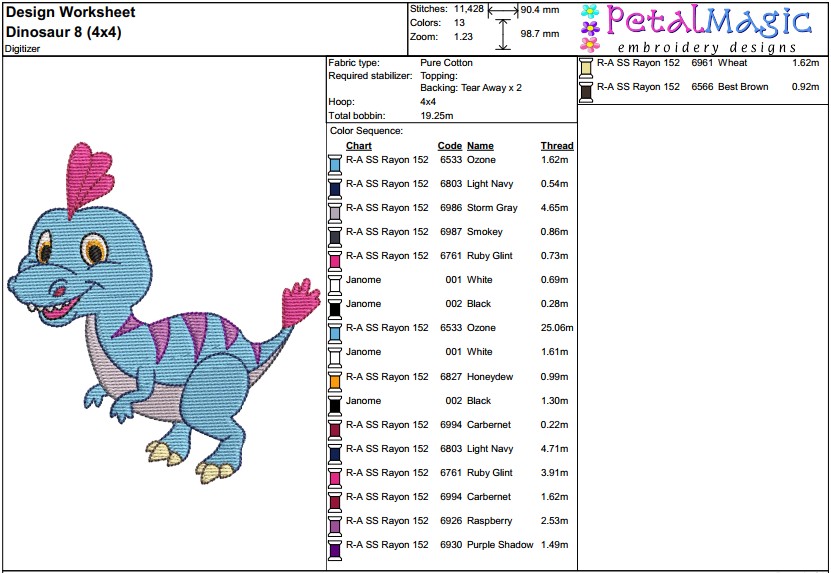The width and height of the screenshot is (831, 573).
Task: Click the Code column header
Action: pyautogui.click(x=449, y=146)
